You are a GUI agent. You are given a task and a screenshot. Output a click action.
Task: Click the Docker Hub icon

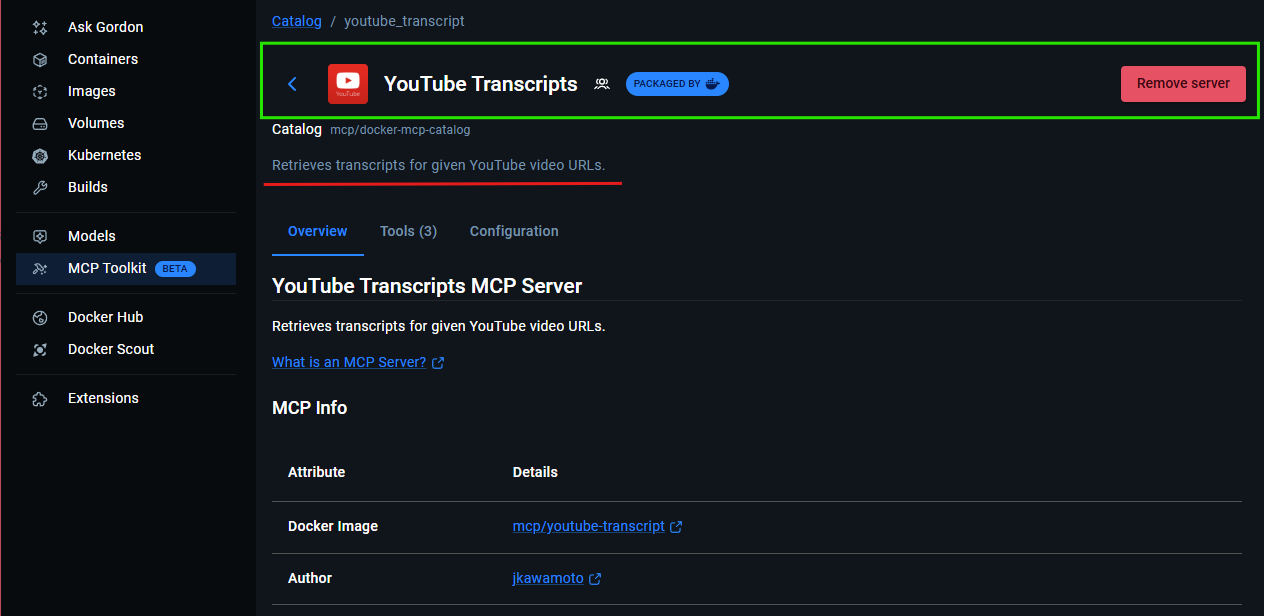(x=40, y=317)
